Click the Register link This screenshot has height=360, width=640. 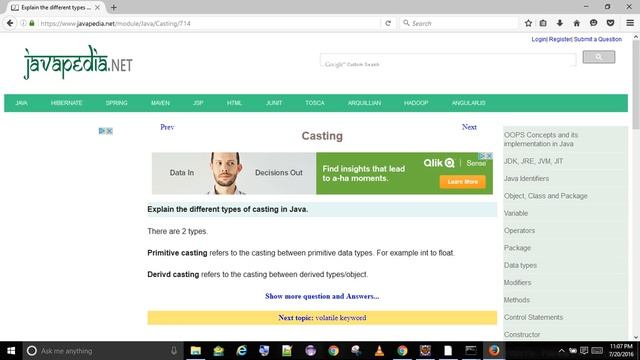pyautogui.click(x=560, y=39)
